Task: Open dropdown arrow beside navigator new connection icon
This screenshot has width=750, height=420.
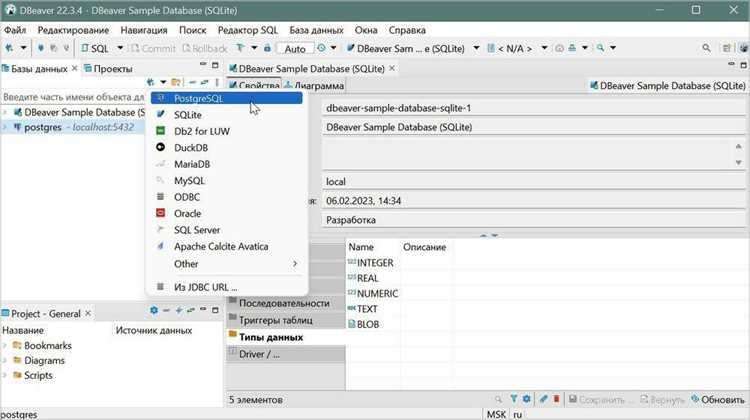Action: pos(163,82)
